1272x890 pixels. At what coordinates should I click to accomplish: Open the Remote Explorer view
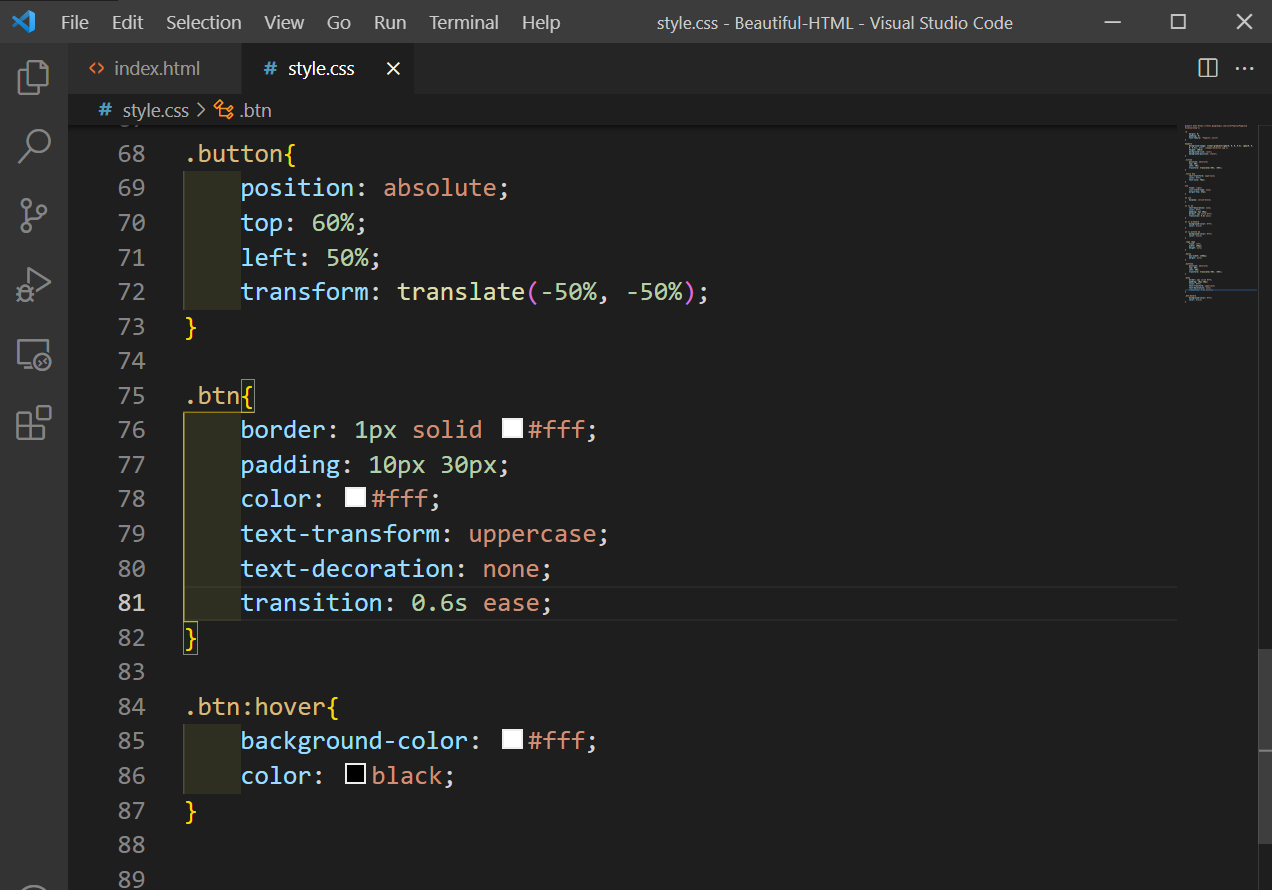pos(34,354)
